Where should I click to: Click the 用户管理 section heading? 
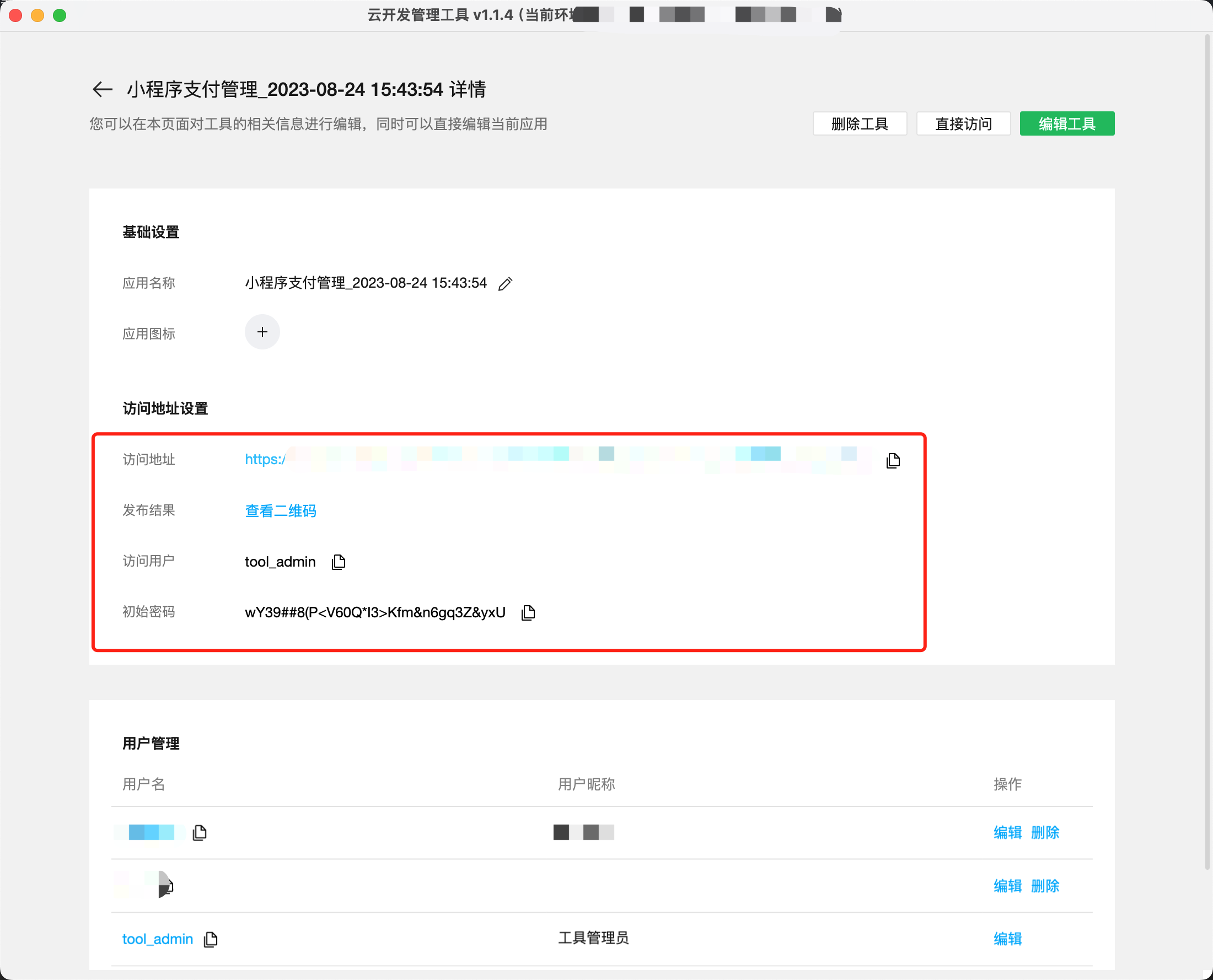click(151, 744)
